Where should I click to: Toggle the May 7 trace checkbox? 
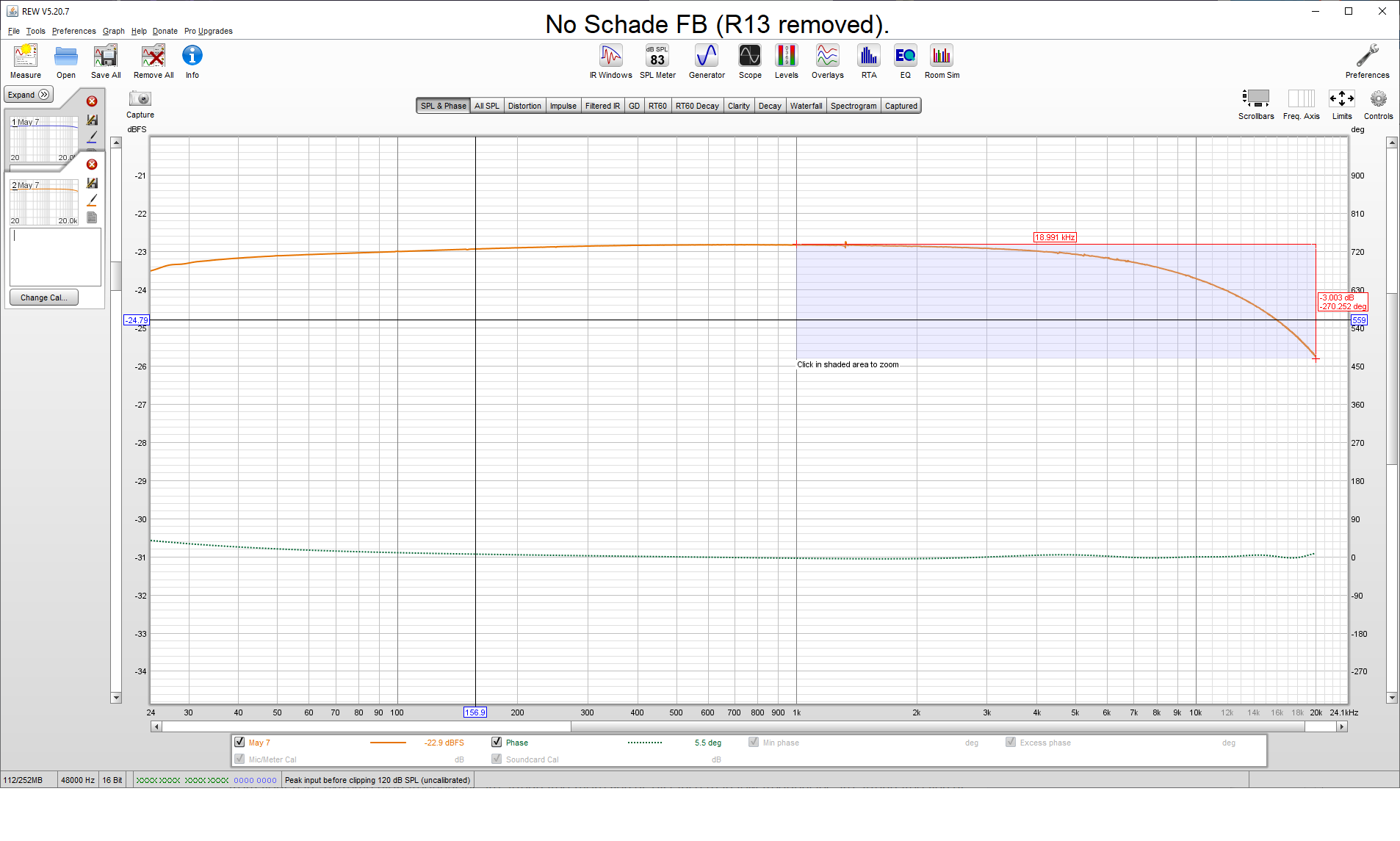click(239, 742)
